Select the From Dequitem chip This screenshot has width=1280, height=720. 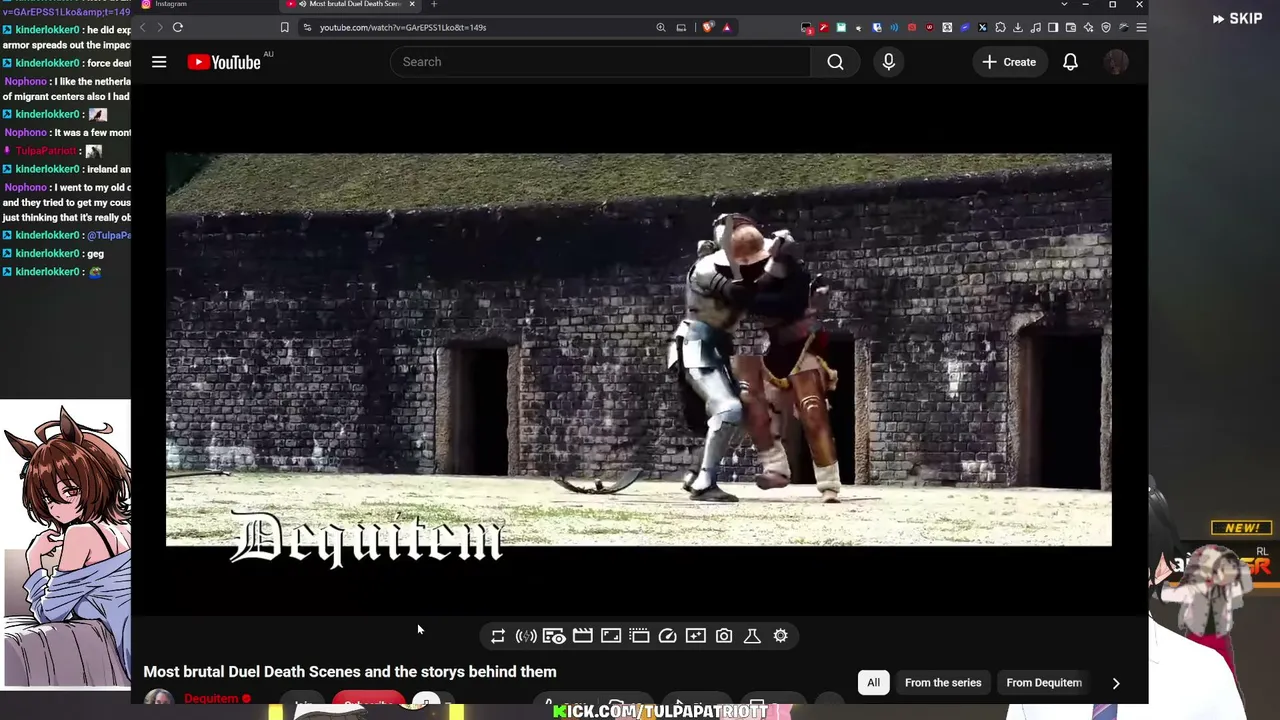point(1044,683)
